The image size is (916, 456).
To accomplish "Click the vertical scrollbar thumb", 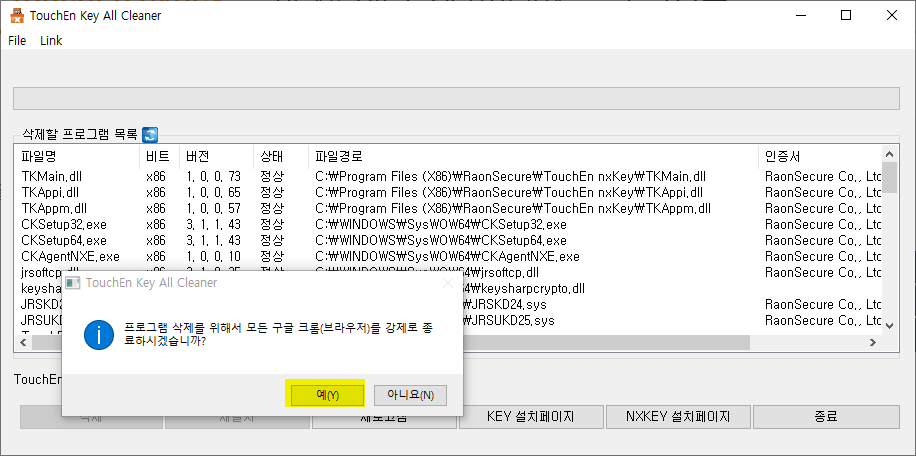I will (890, 177).
